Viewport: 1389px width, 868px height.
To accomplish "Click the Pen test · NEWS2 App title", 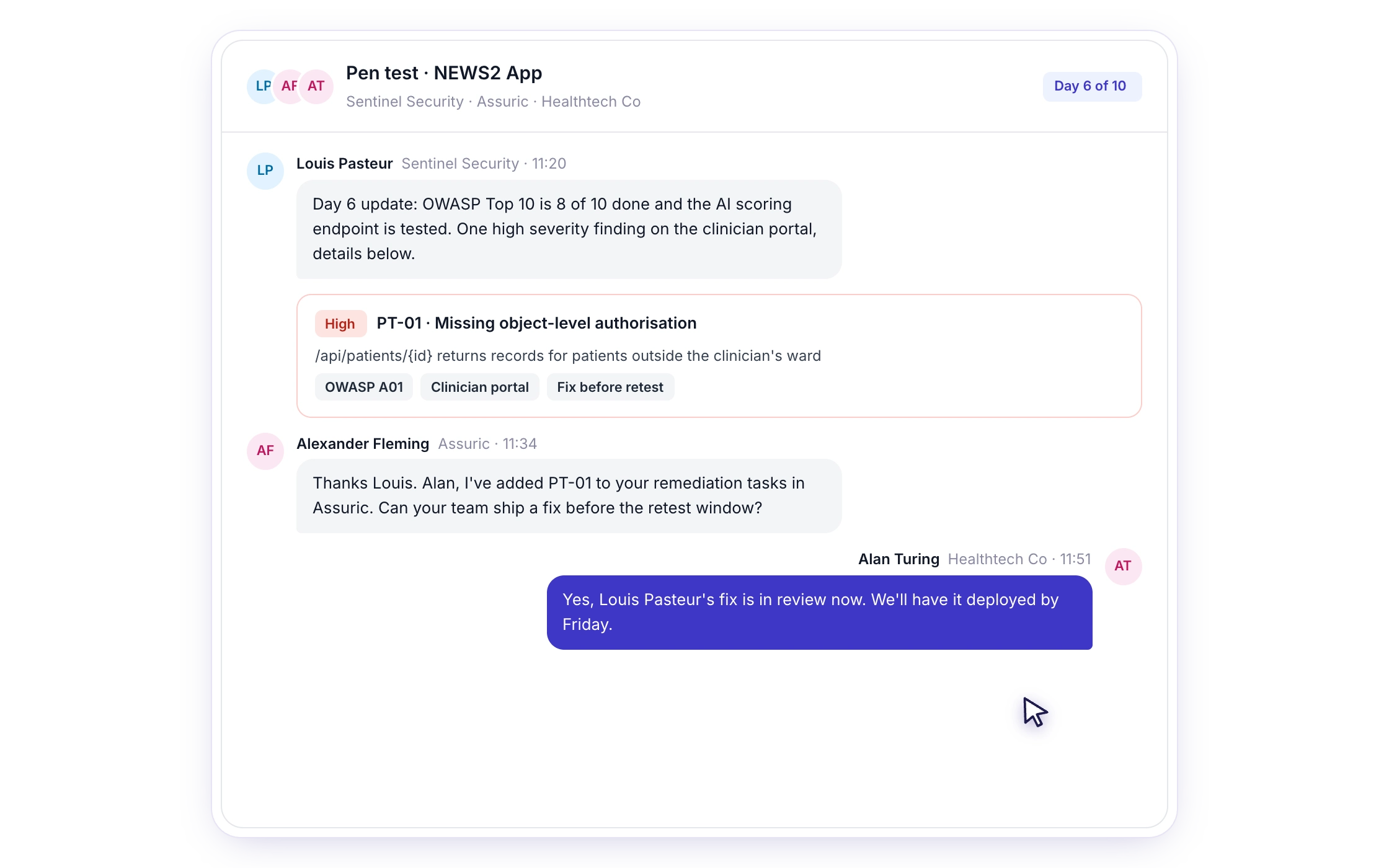I will (x=444, y=73).
